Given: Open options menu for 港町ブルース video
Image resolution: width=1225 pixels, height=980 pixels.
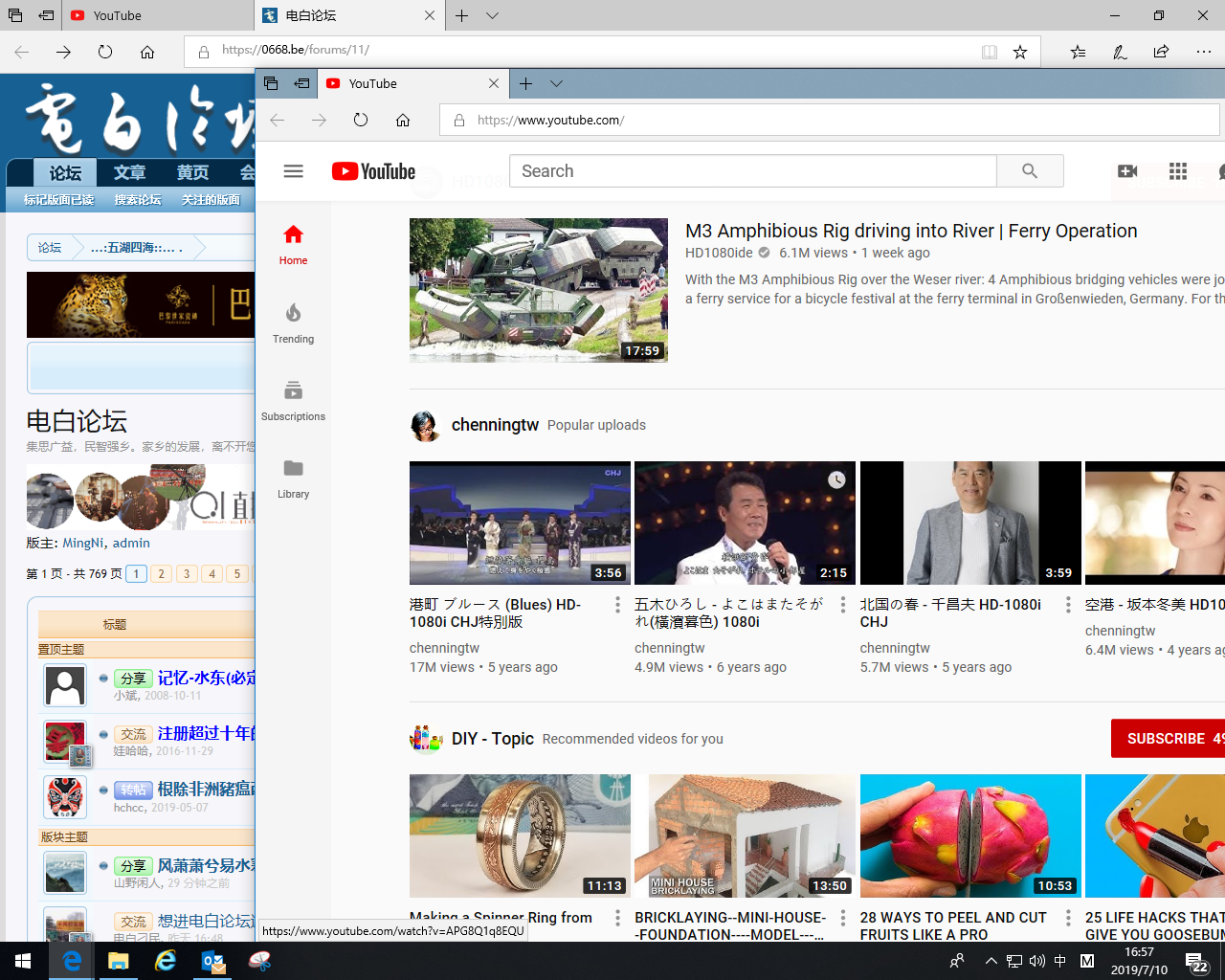Looking at the screenshot, I should tap(617, 605).
